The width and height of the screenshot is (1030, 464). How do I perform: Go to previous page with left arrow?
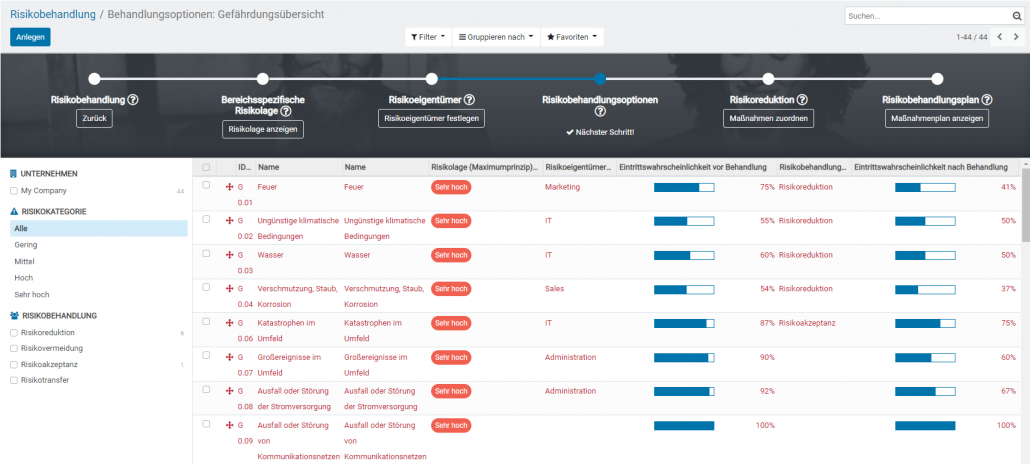point(999,37)
